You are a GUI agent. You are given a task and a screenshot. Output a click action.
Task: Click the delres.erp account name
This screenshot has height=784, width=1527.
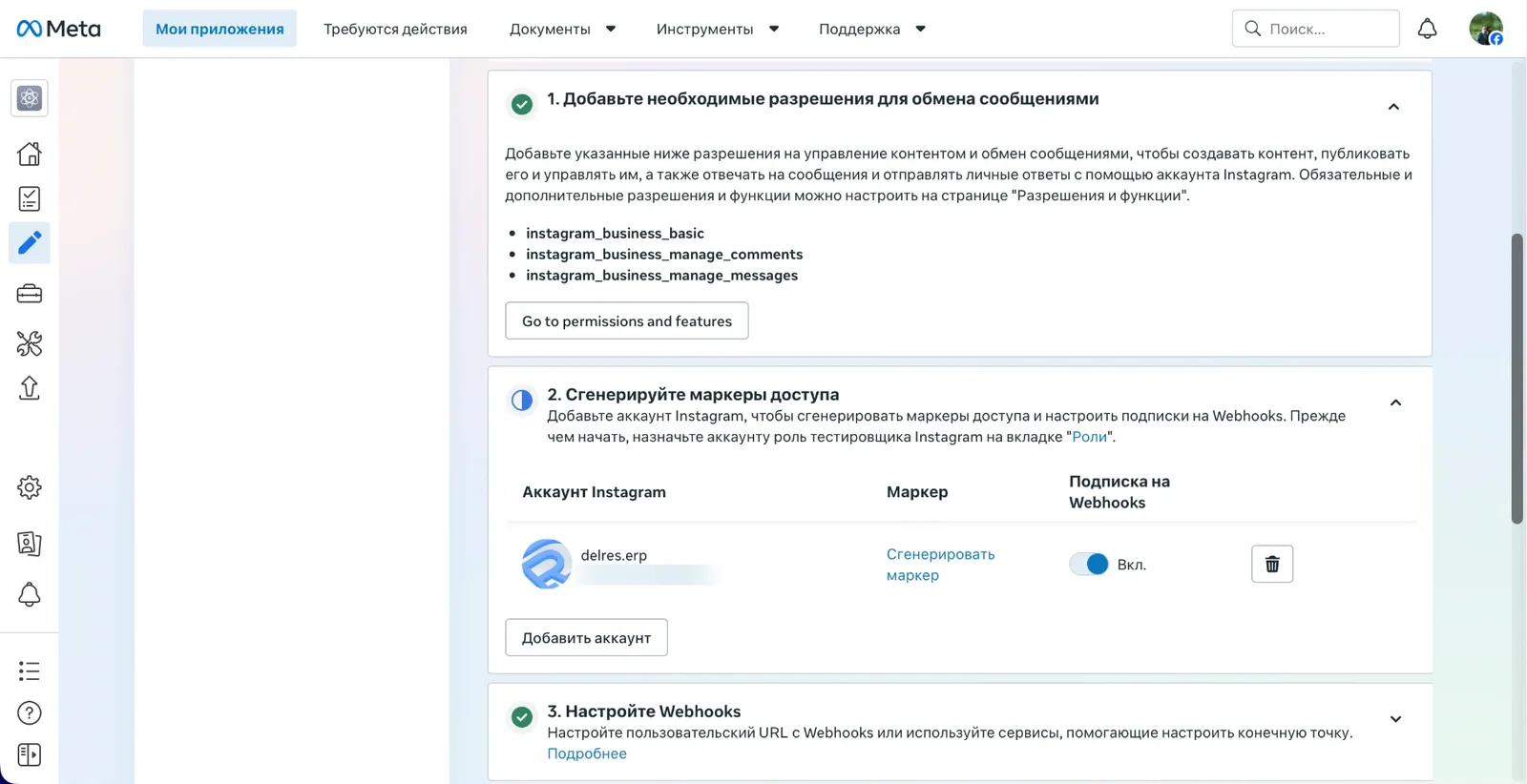tap(614, 555)
